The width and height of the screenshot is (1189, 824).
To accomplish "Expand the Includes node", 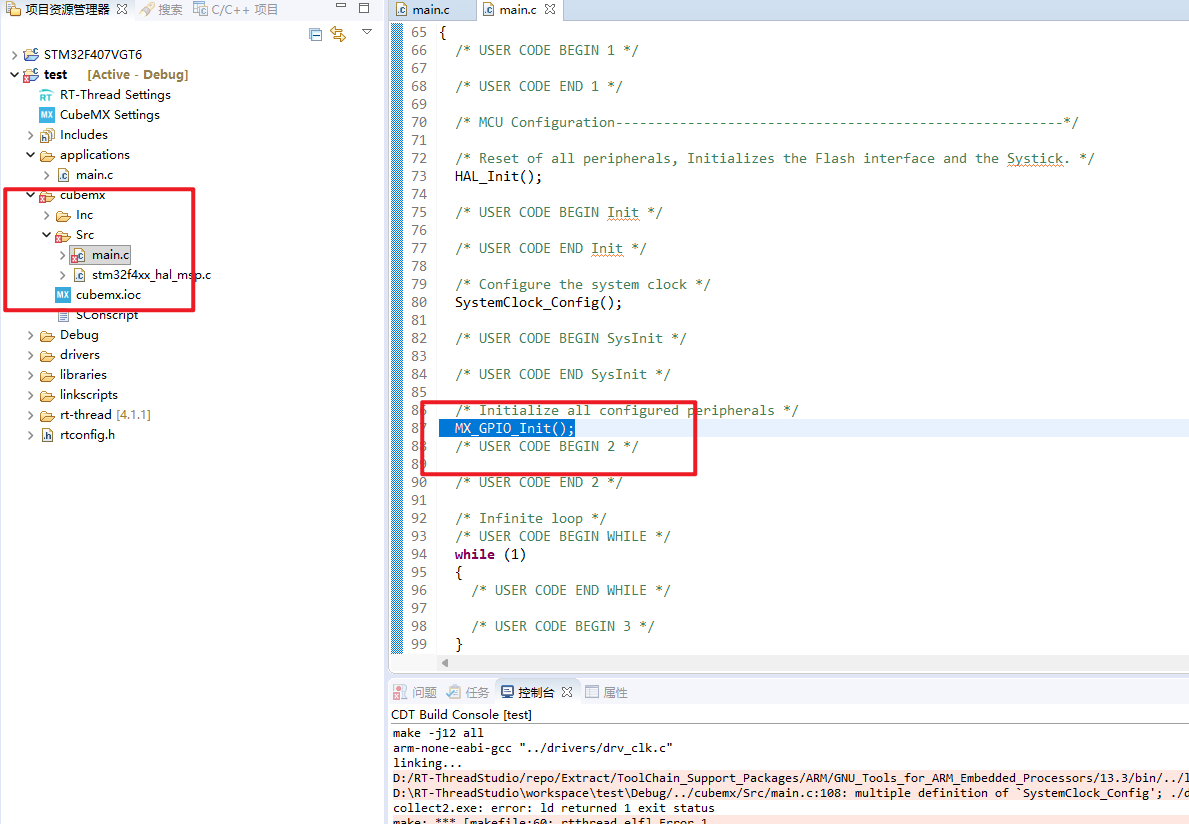I will click(x=30, y=135).
